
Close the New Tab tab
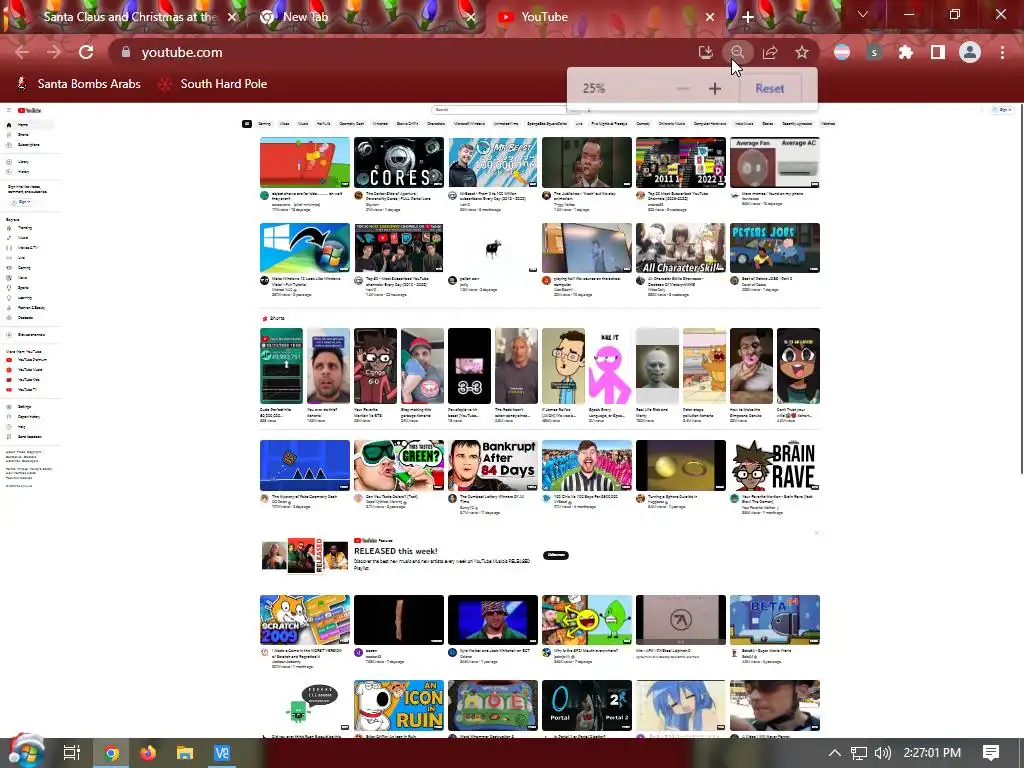pyautogui.click(x=471, y=17)
